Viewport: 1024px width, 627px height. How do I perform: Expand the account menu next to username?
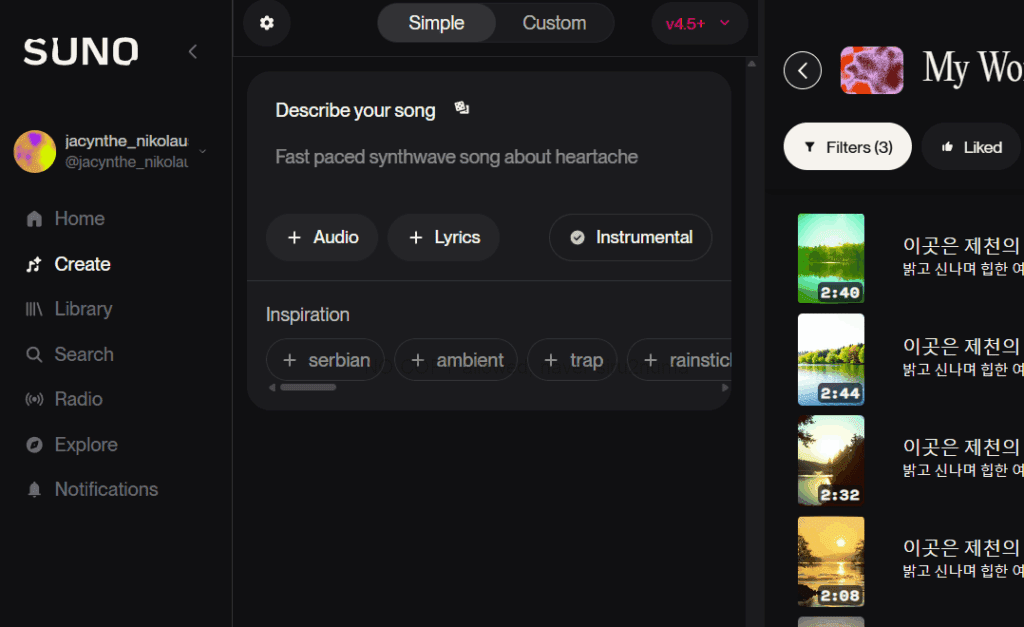203,152
